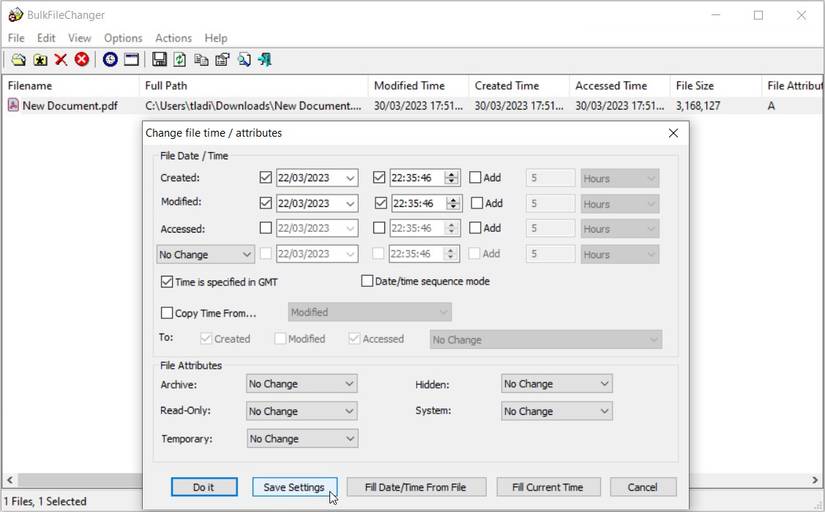Uncheck the Modified date checkbox
The width and height of the screenshot is (825, 512).
(x=266, y=203)
